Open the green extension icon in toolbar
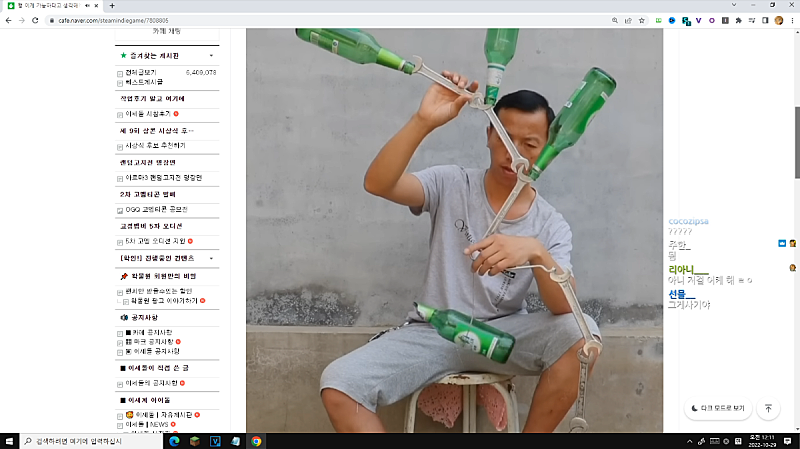800x449 pixels. [x=659, y=20]
